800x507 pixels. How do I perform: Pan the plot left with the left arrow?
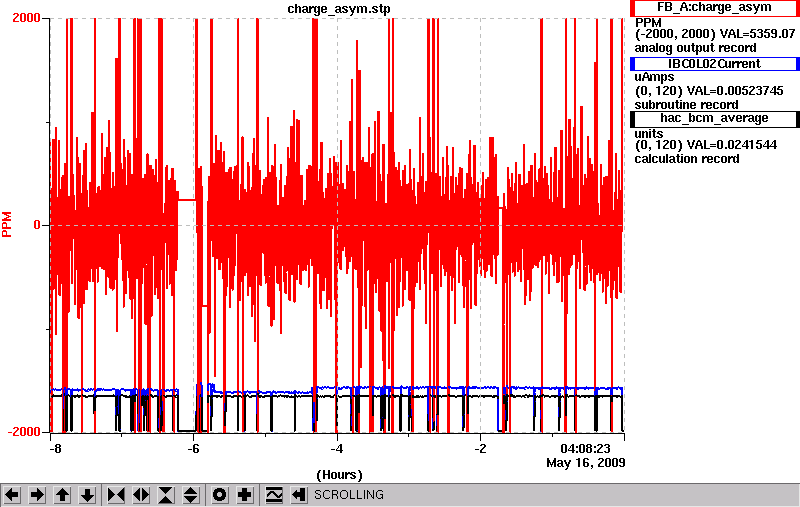pyautogui.click(x=12, y=494)
